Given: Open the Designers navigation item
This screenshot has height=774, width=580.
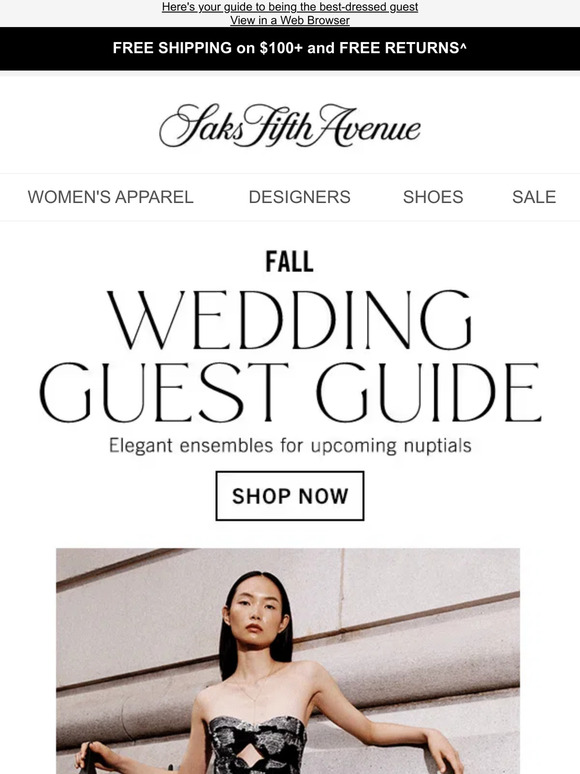Looking at the screenshot, I should 299,197.
